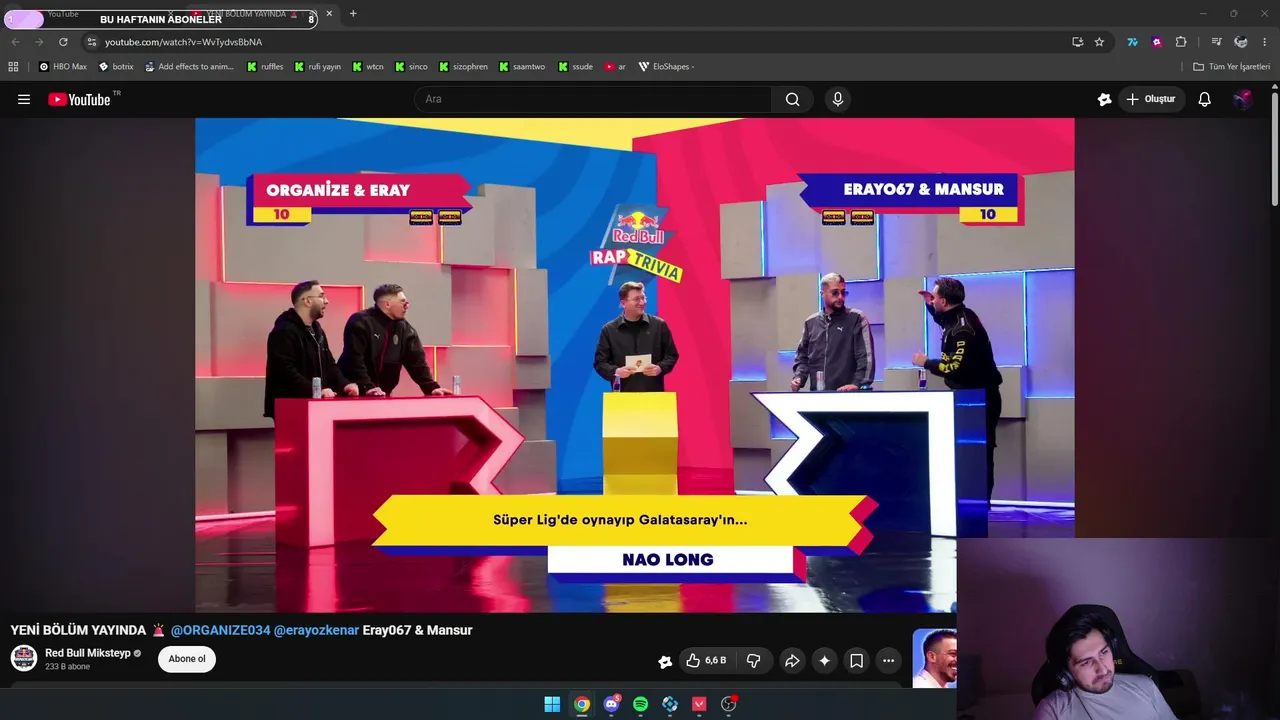Open the sizophren bookmark

click(463, 67)
